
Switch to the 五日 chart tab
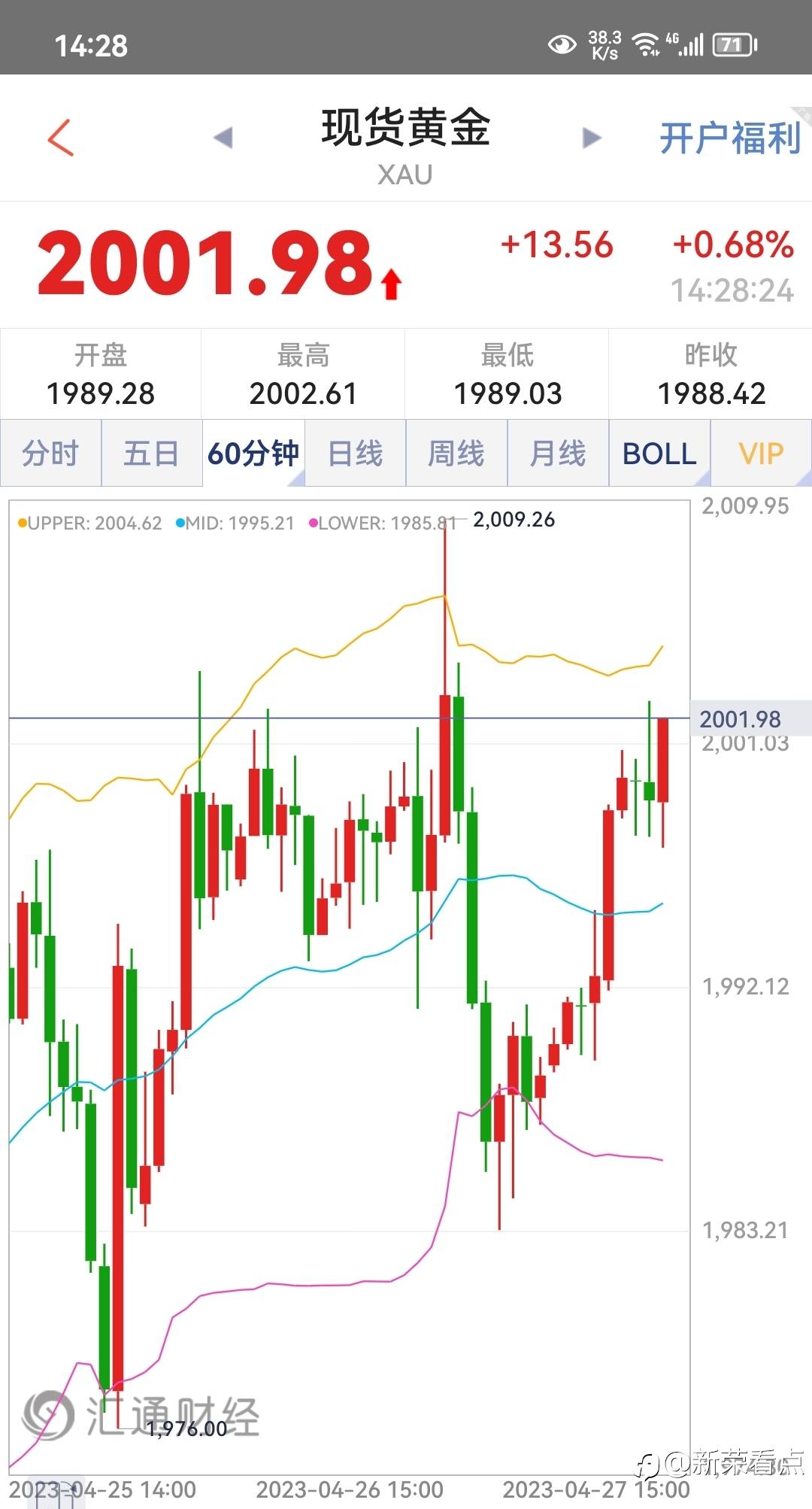point(151,454)
